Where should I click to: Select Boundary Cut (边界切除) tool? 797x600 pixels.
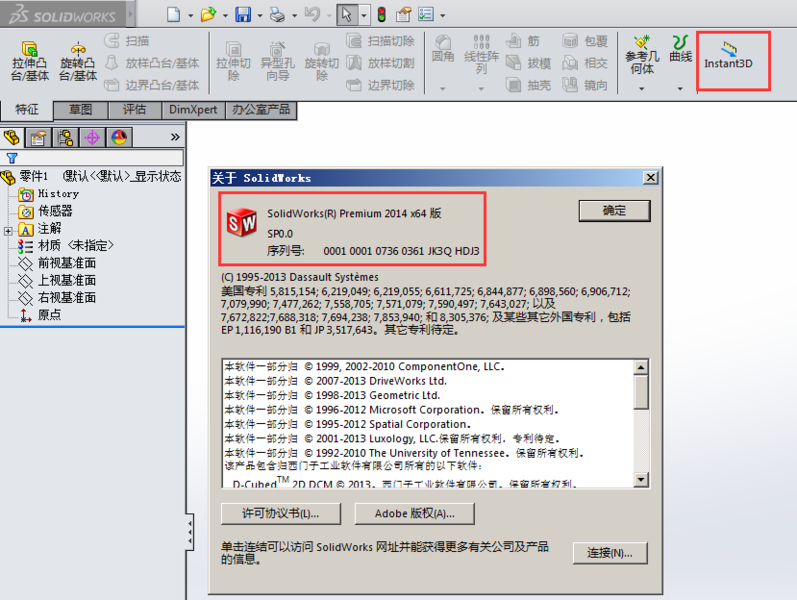point(381,85)
